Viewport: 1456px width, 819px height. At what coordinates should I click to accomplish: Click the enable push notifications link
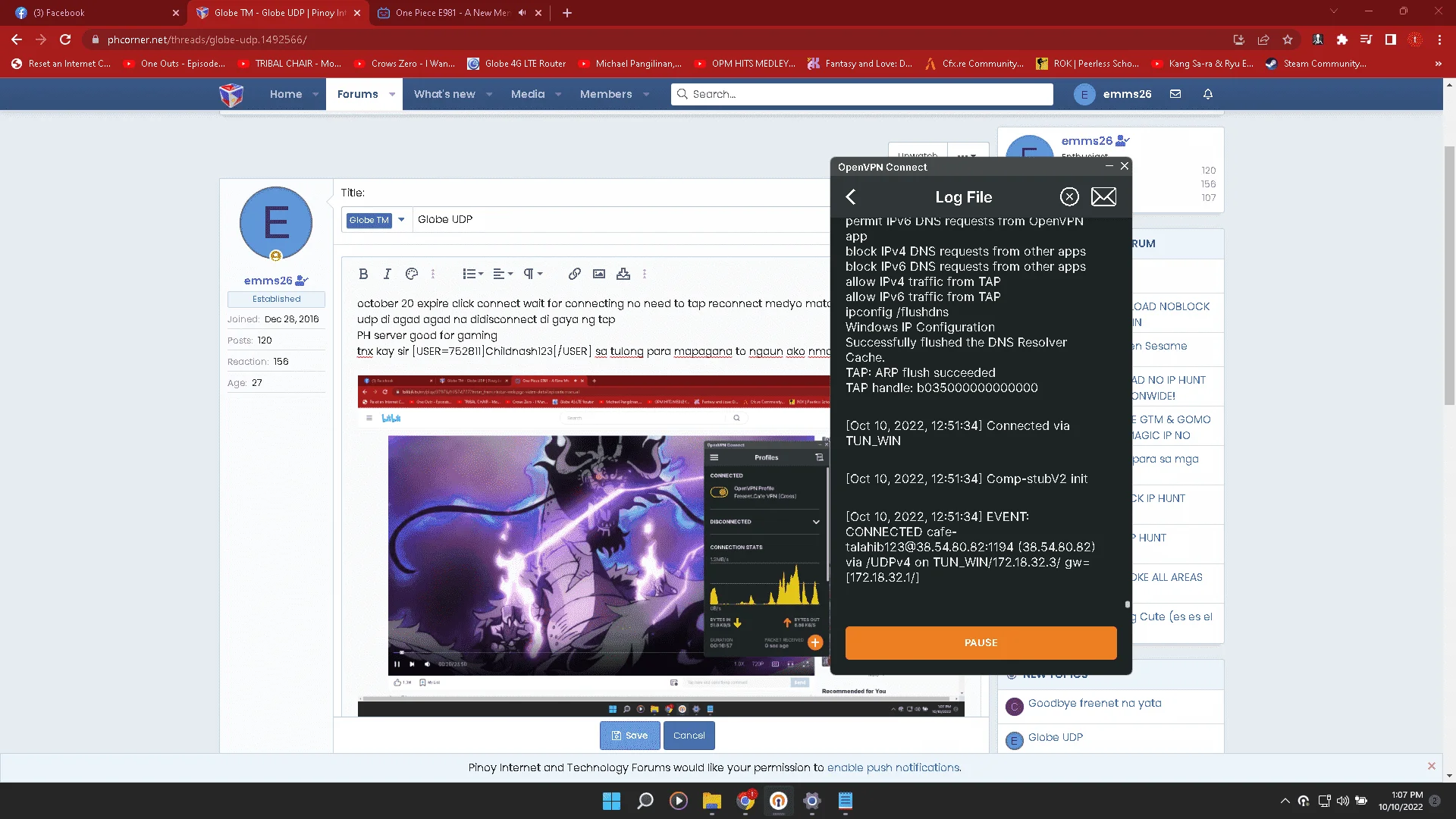(x=893, y=767)
